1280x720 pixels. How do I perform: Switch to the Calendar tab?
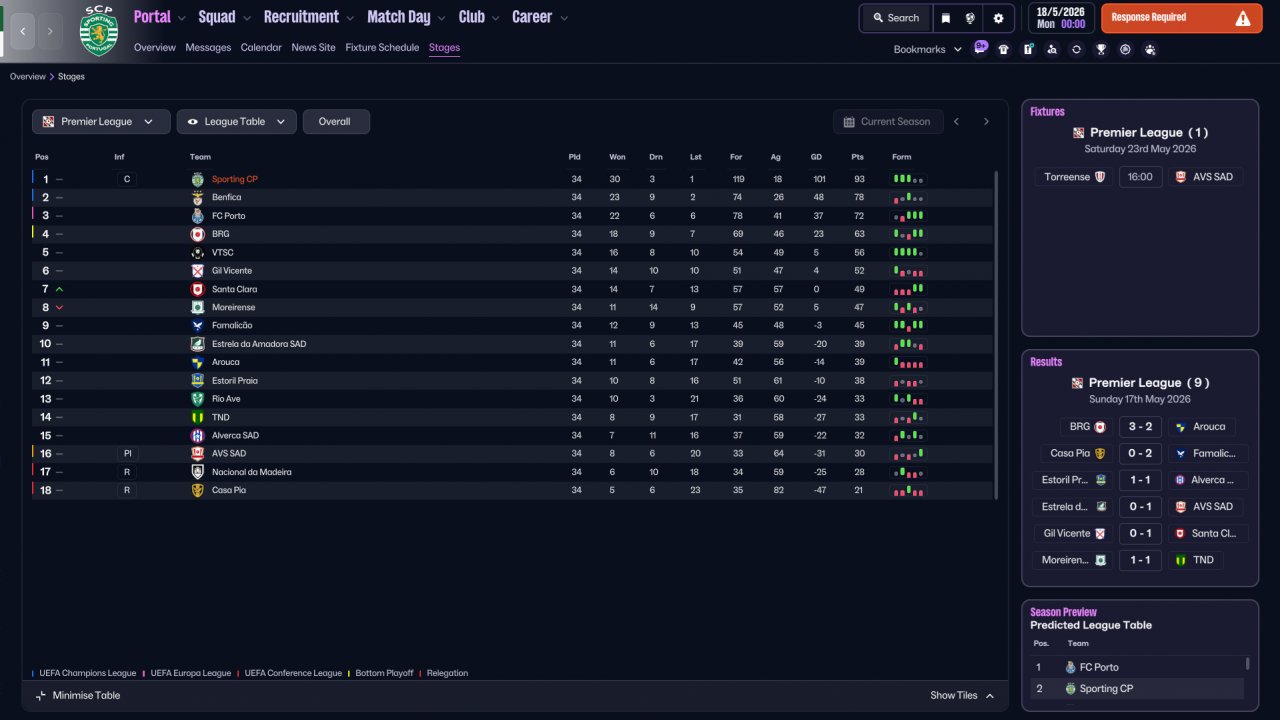(x=261, y=48)
